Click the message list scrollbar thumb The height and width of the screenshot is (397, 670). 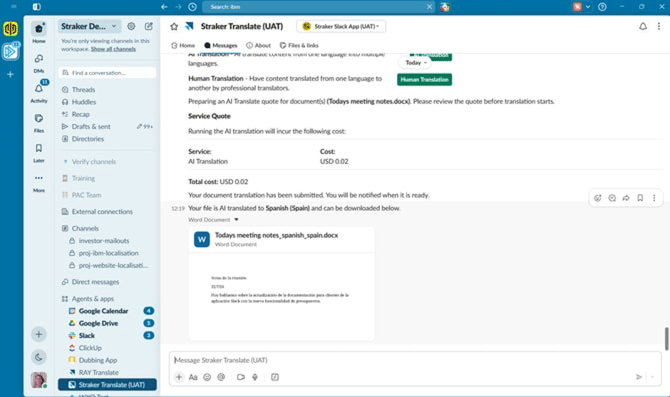point(667,338)
